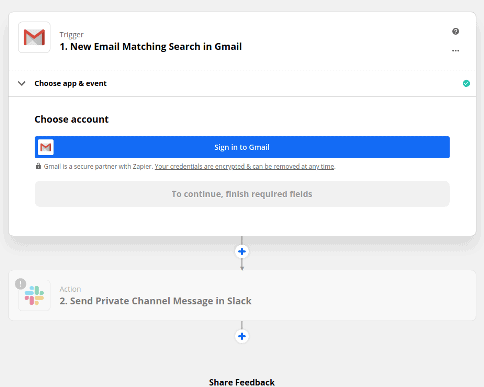Click the green completed checkmark icon

(x=466, y=83)
